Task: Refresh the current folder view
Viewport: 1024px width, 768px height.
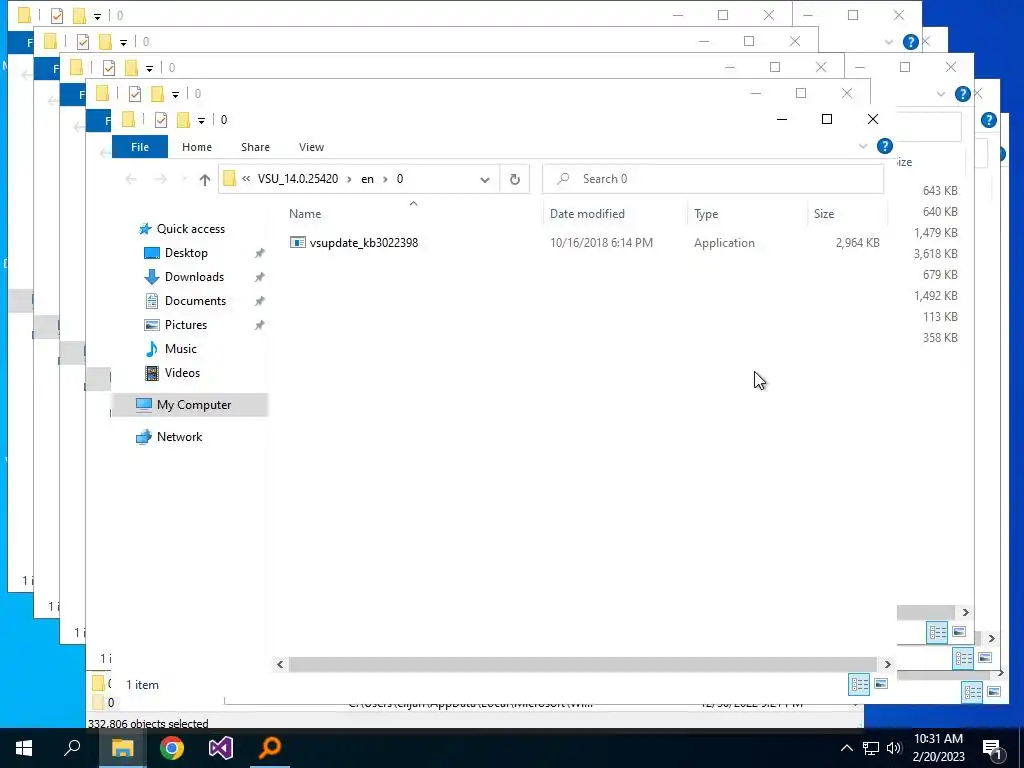Action: 515,179
